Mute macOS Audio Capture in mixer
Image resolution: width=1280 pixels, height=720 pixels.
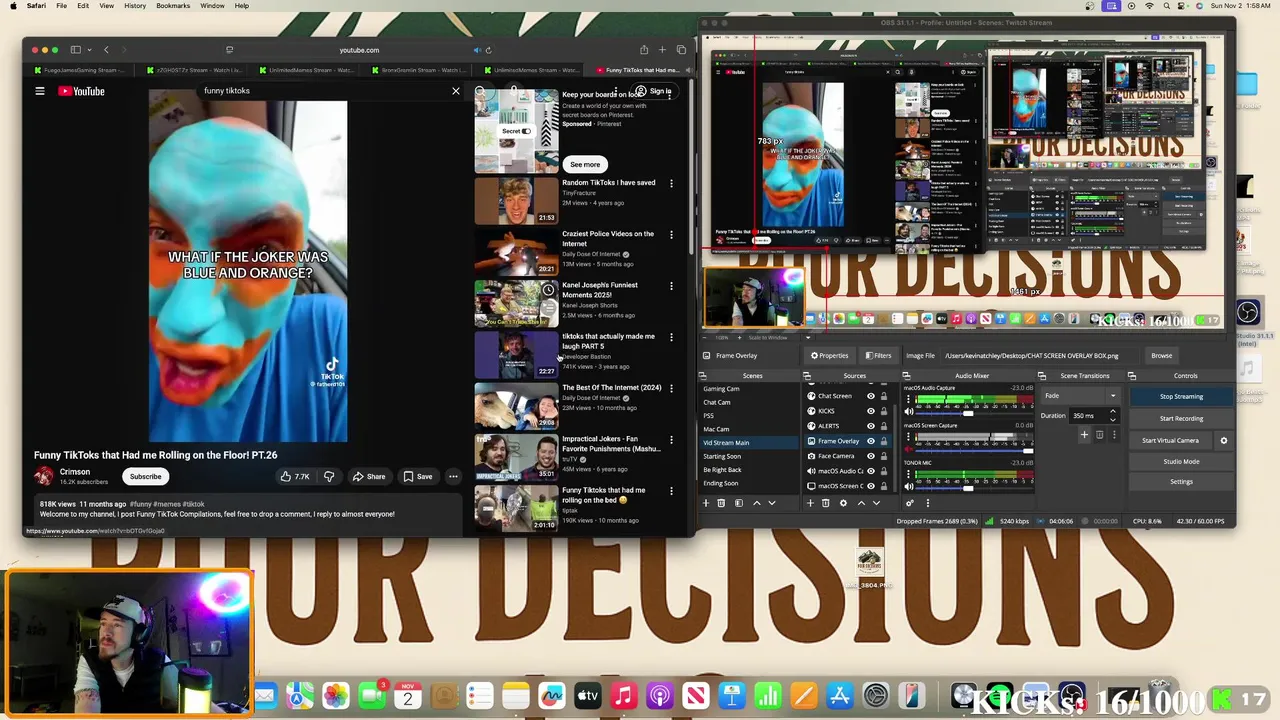pos(909,412)
